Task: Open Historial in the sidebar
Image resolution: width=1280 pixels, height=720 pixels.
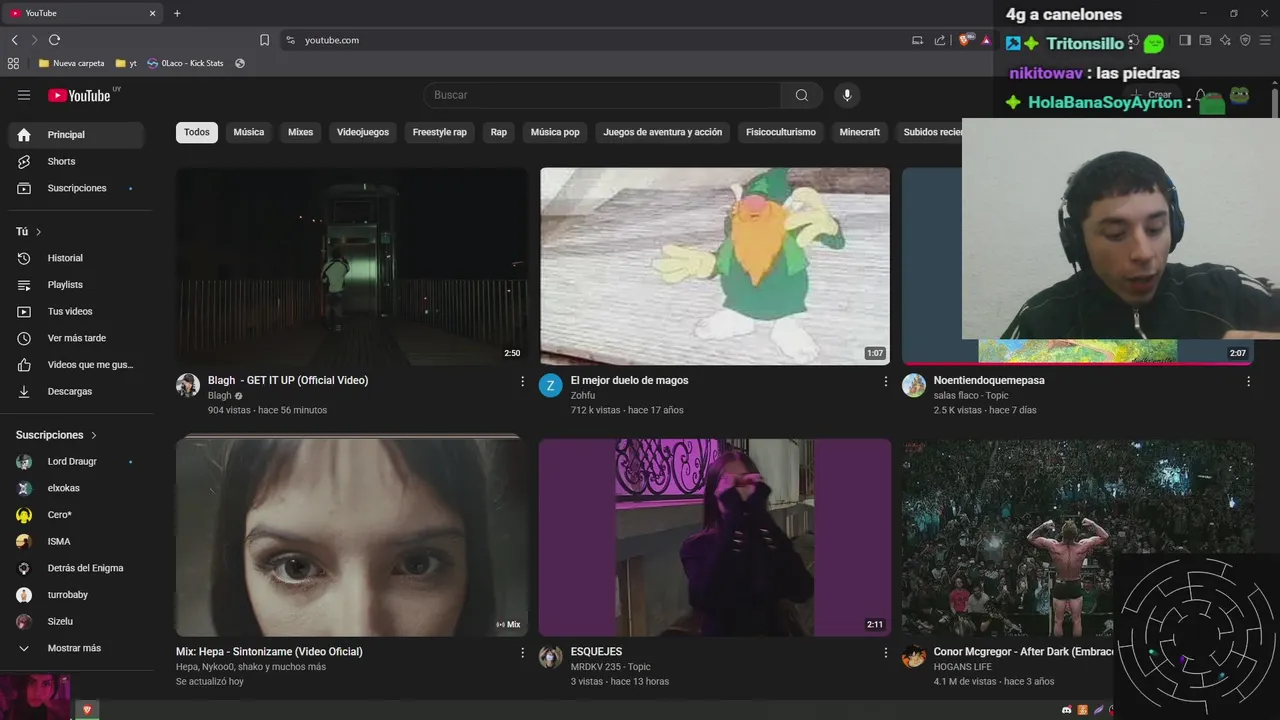Action: click(76, 258)
